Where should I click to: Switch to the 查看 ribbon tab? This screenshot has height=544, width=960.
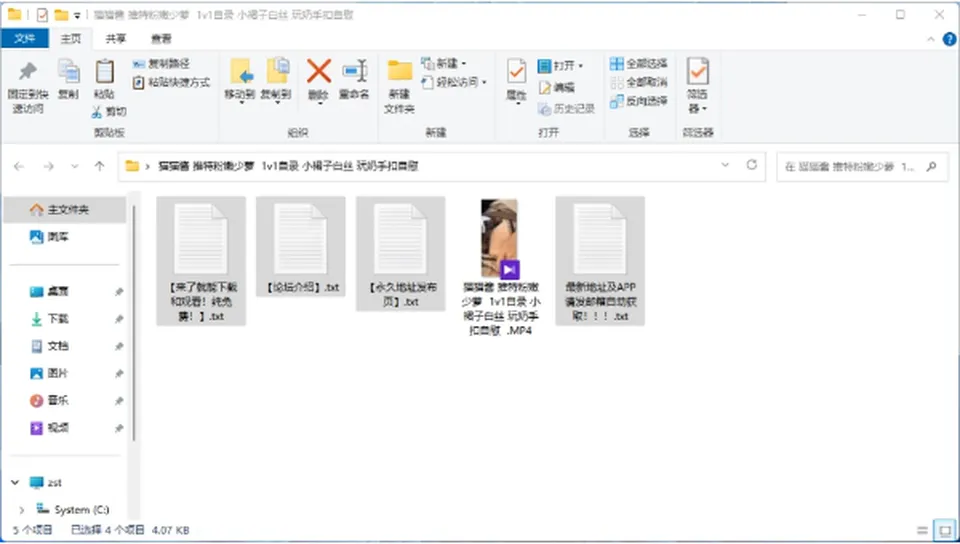pos(161,39)
